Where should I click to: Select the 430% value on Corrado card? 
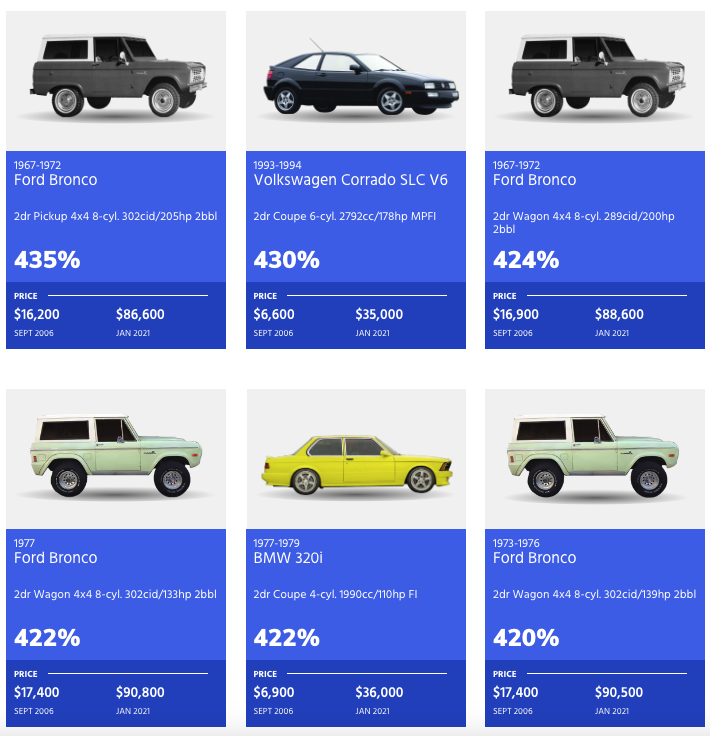(287, 260)
